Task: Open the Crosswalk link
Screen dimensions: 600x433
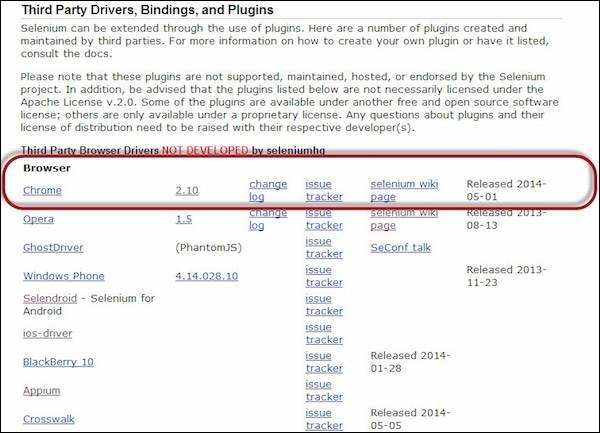Action: (x=49, y=419)
